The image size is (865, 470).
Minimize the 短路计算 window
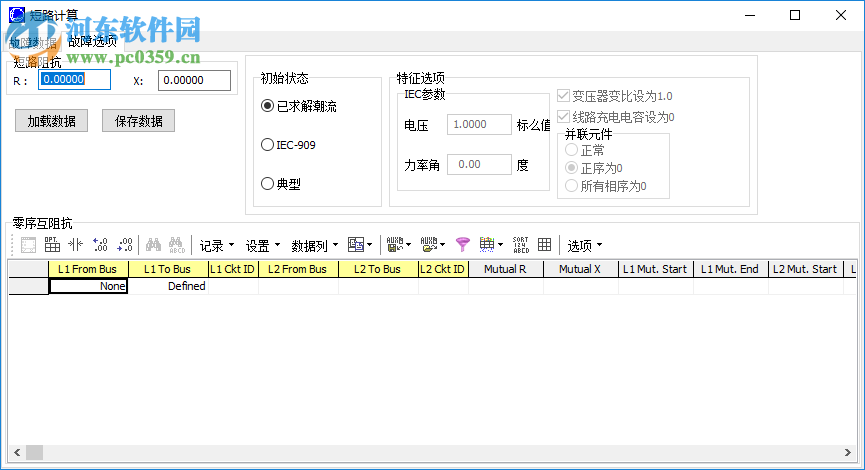750,15
